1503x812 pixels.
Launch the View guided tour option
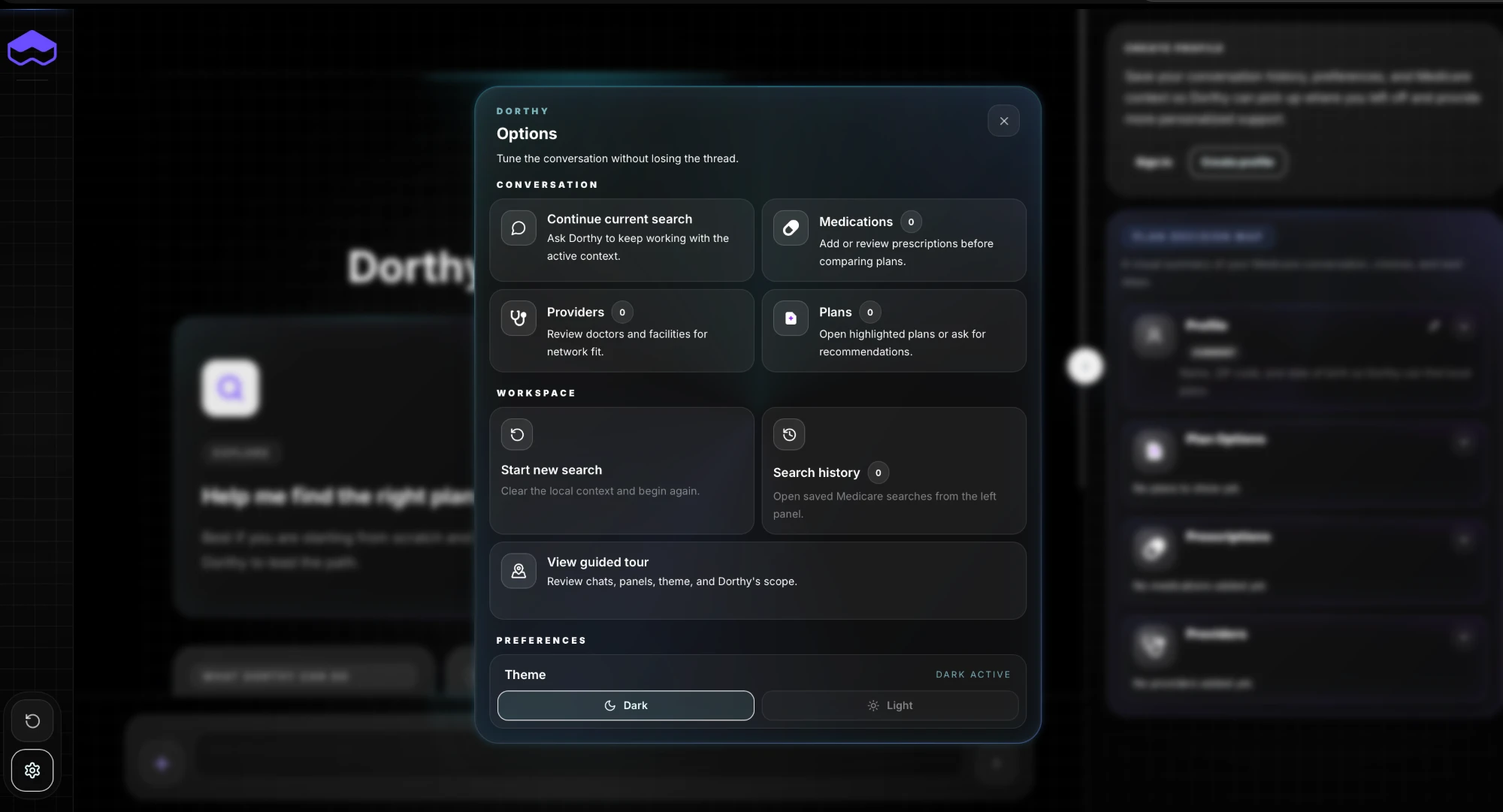click(x=758, y=581)
